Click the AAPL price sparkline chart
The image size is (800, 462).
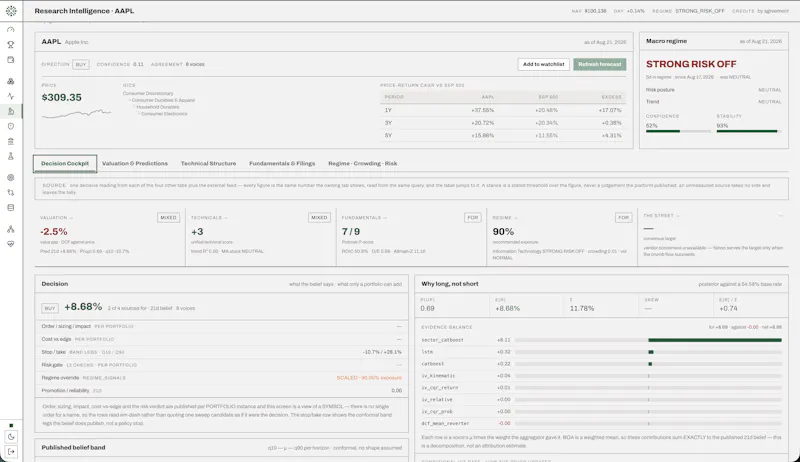(x=76, y=114)
